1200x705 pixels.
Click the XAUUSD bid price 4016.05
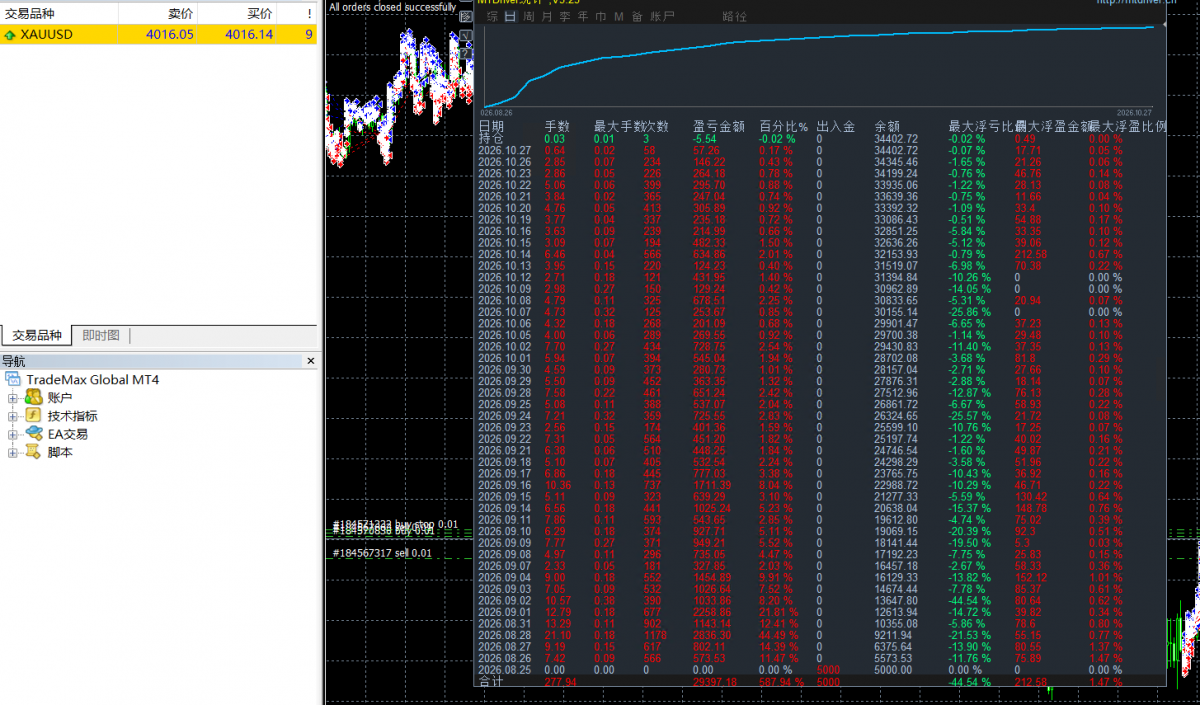(169, 35)
